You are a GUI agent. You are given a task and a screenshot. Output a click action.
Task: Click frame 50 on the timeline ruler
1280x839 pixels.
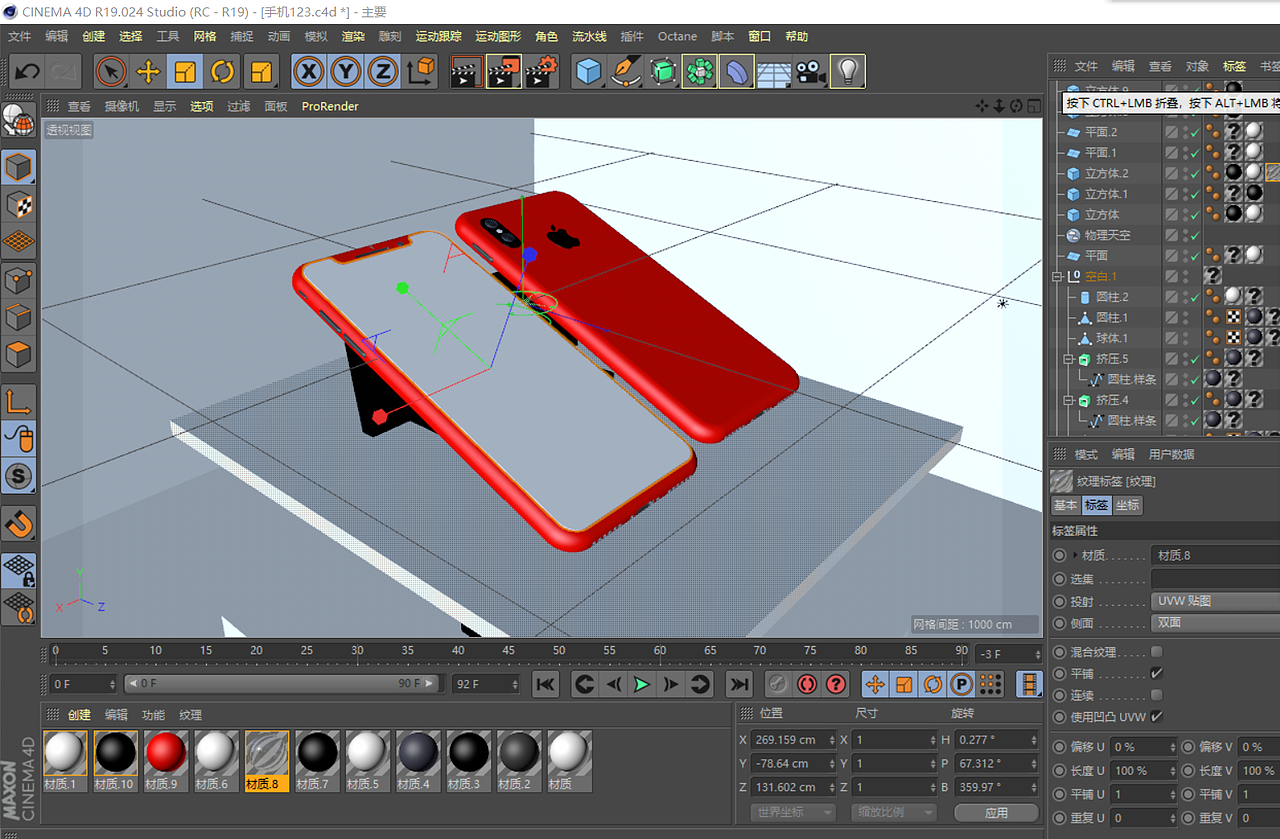[559, 651]
